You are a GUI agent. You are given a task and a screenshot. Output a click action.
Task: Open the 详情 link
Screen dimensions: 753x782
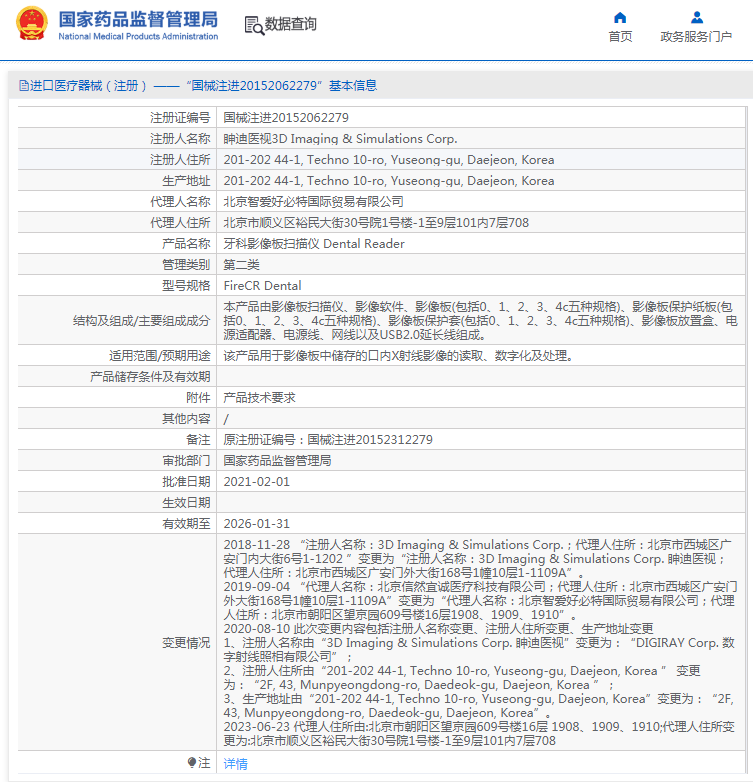[x=235, y=764]
